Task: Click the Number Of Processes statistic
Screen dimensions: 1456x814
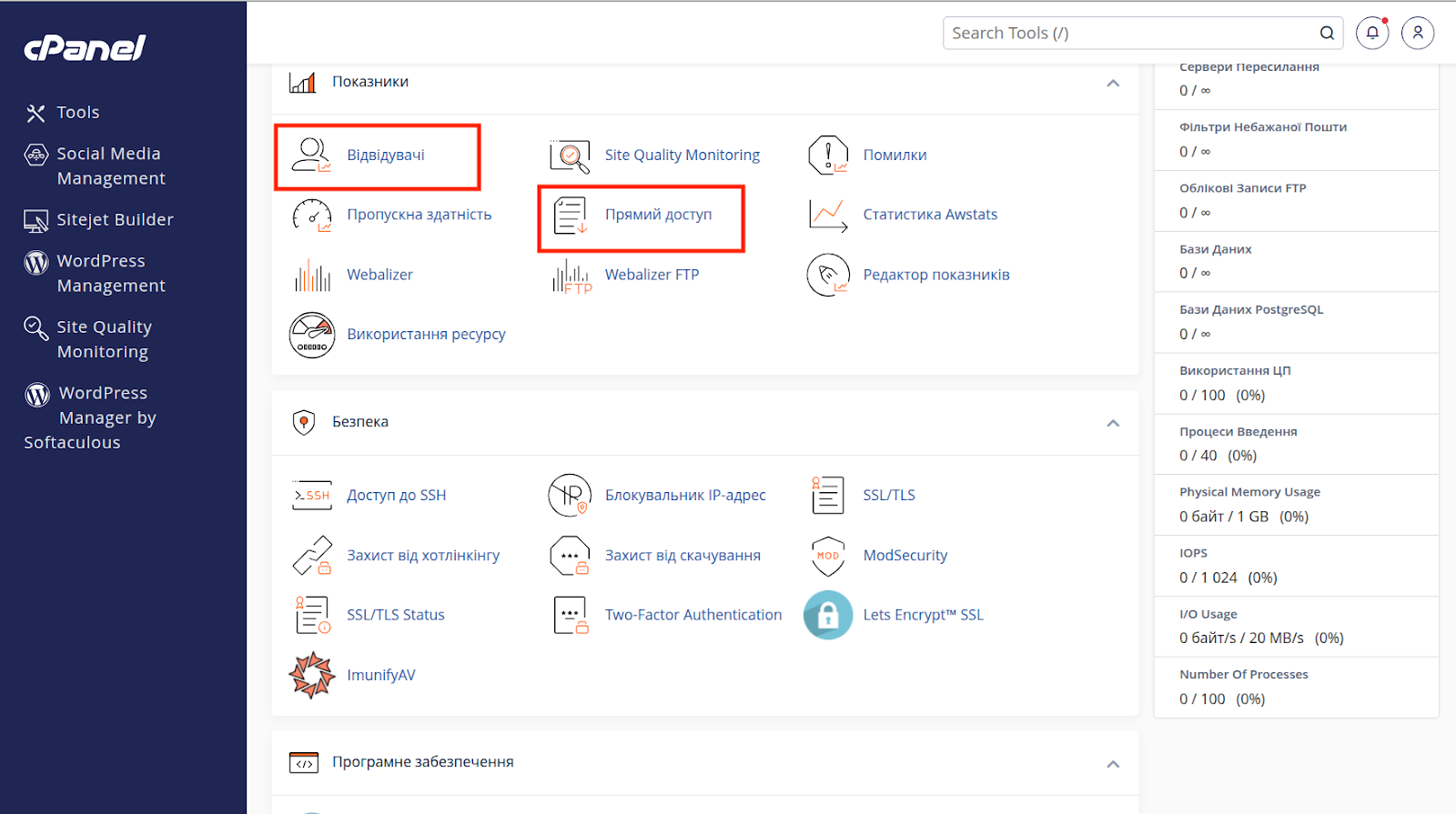Action: point(1296,687)
